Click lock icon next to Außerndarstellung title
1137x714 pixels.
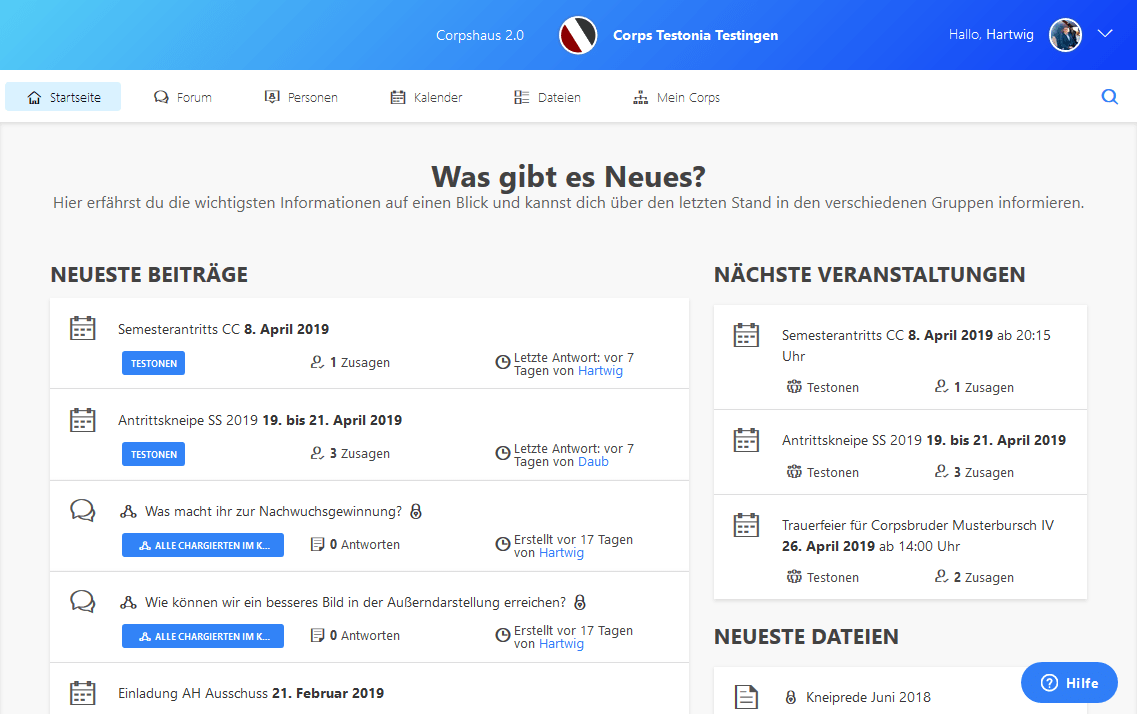580,602
